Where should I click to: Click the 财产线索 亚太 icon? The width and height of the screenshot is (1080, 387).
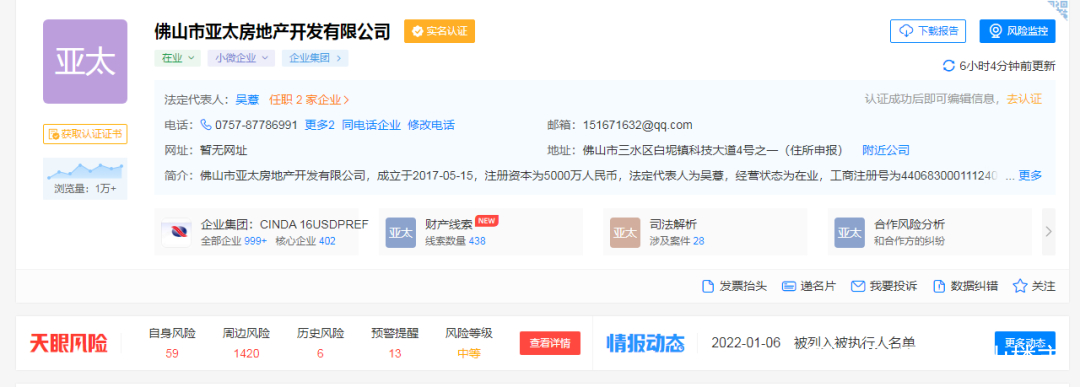click(x=400, y=233)
